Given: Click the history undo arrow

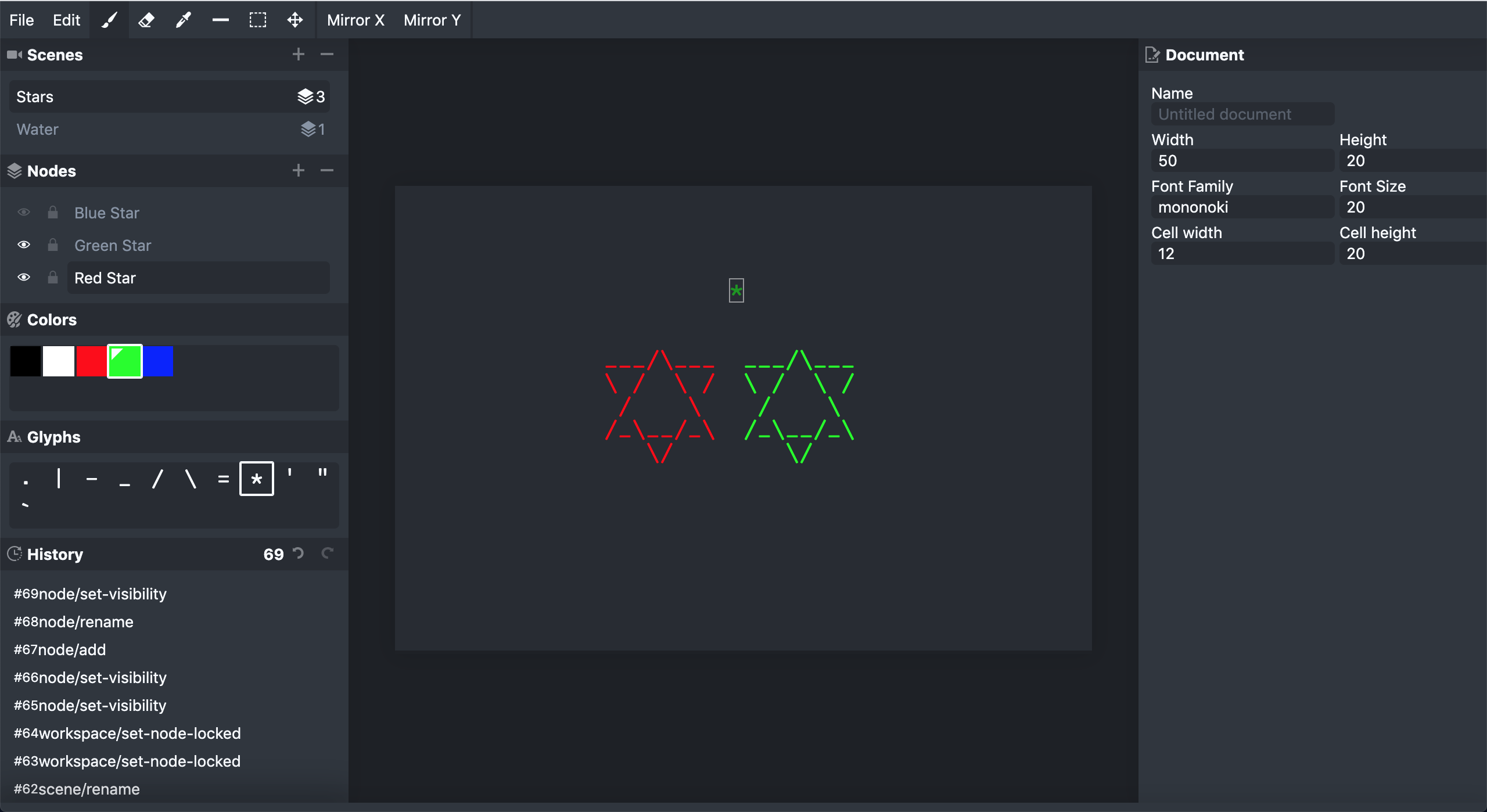Looking at the screenshot, I should tap(299, 554).
